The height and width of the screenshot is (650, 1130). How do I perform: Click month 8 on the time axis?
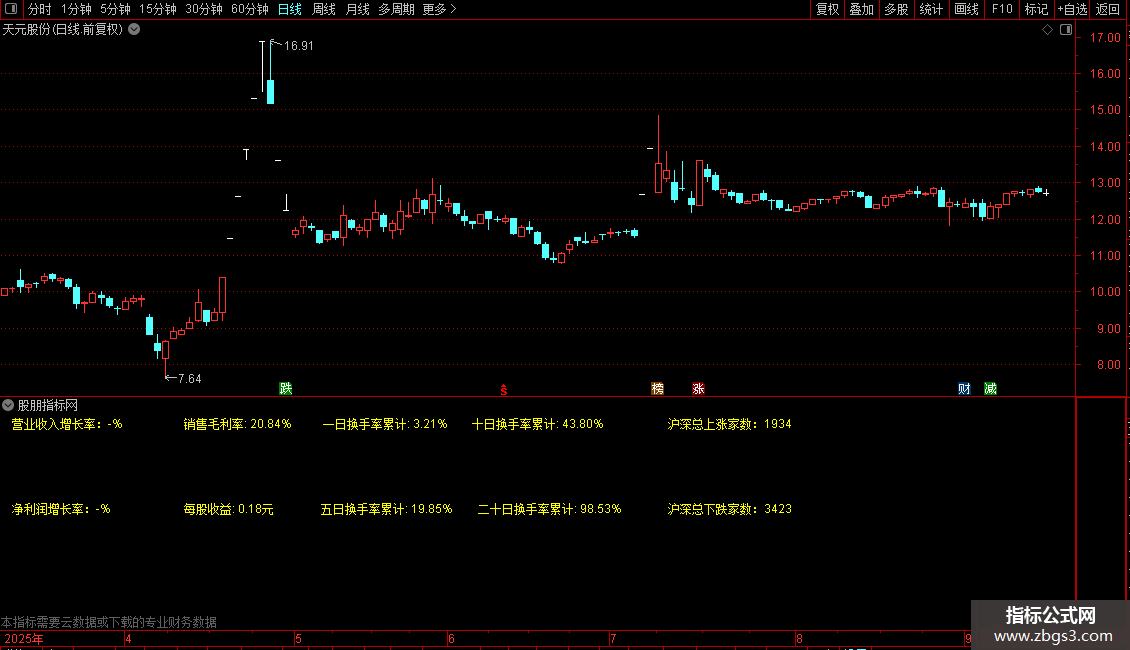799,639
